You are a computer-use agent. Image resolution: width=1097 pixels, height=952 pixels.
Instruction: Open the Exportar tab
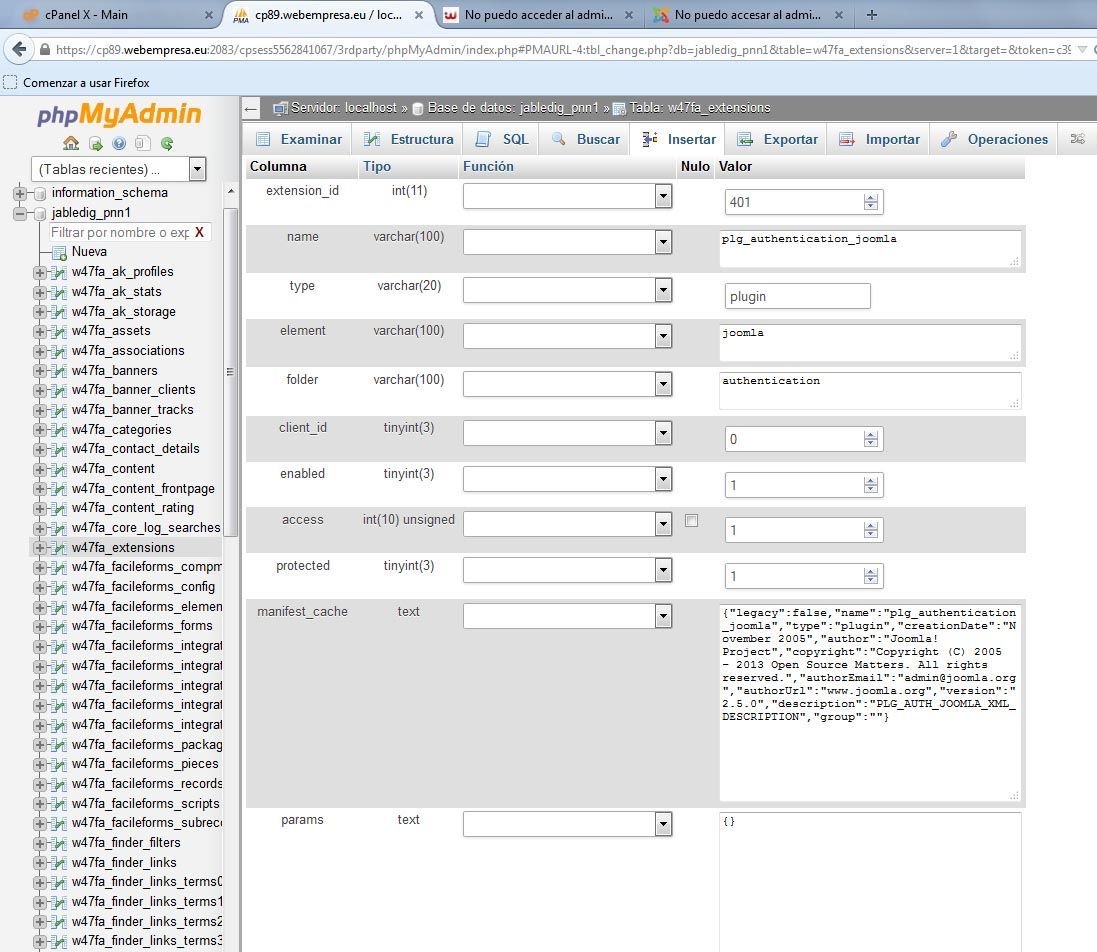tap(777, 139)
